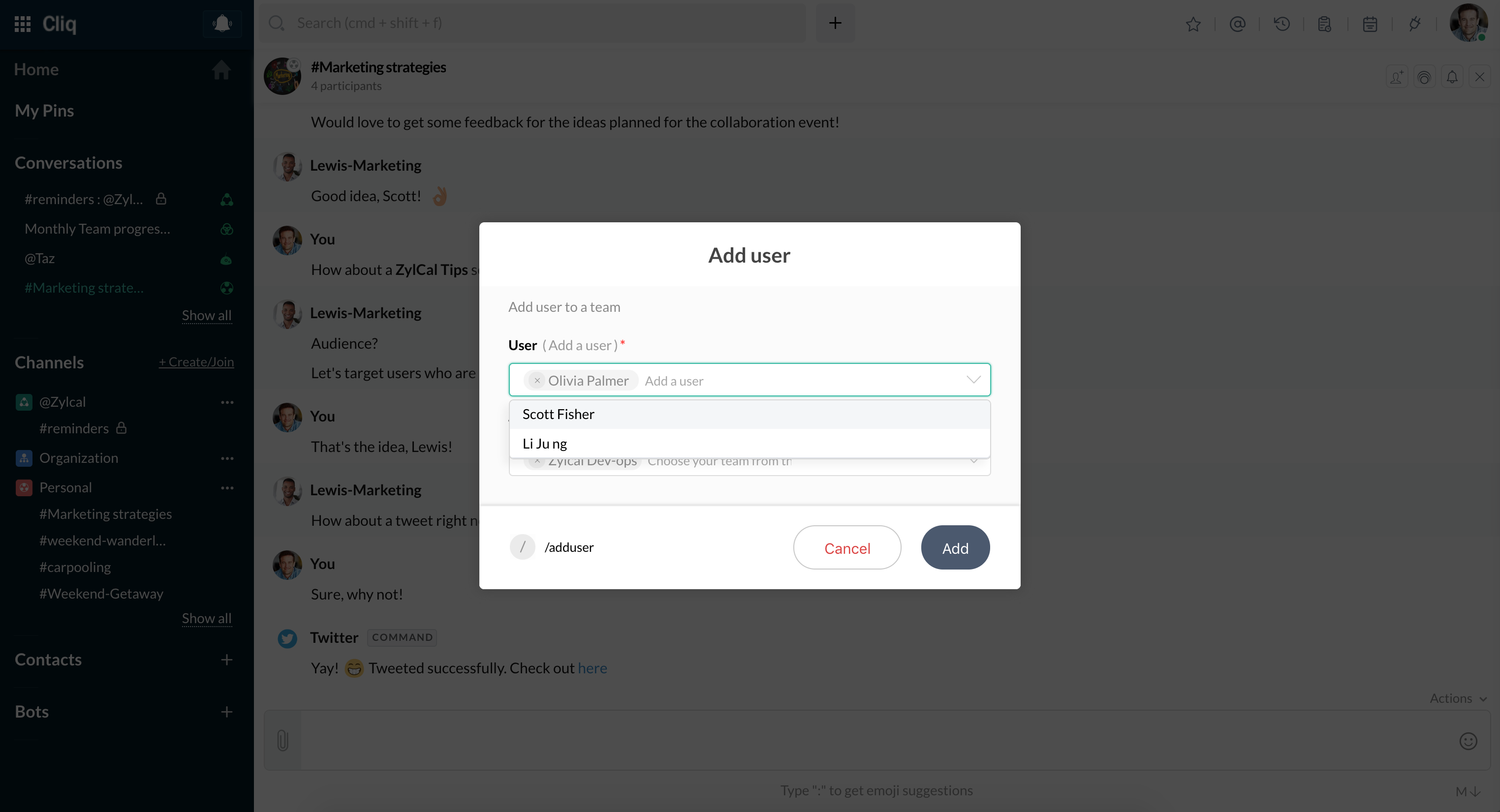The width and height of the screenshot is (1500, 812).
Task: Expand @Zylcal channel group
Action: pos(62,402)
